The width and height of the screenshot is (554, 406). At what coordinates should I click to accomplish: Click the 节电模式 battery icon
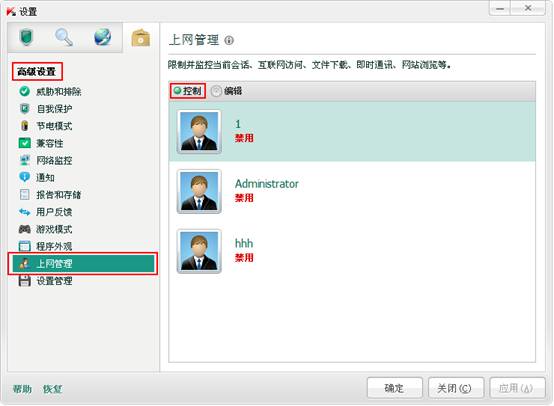(x=24, y=126)
